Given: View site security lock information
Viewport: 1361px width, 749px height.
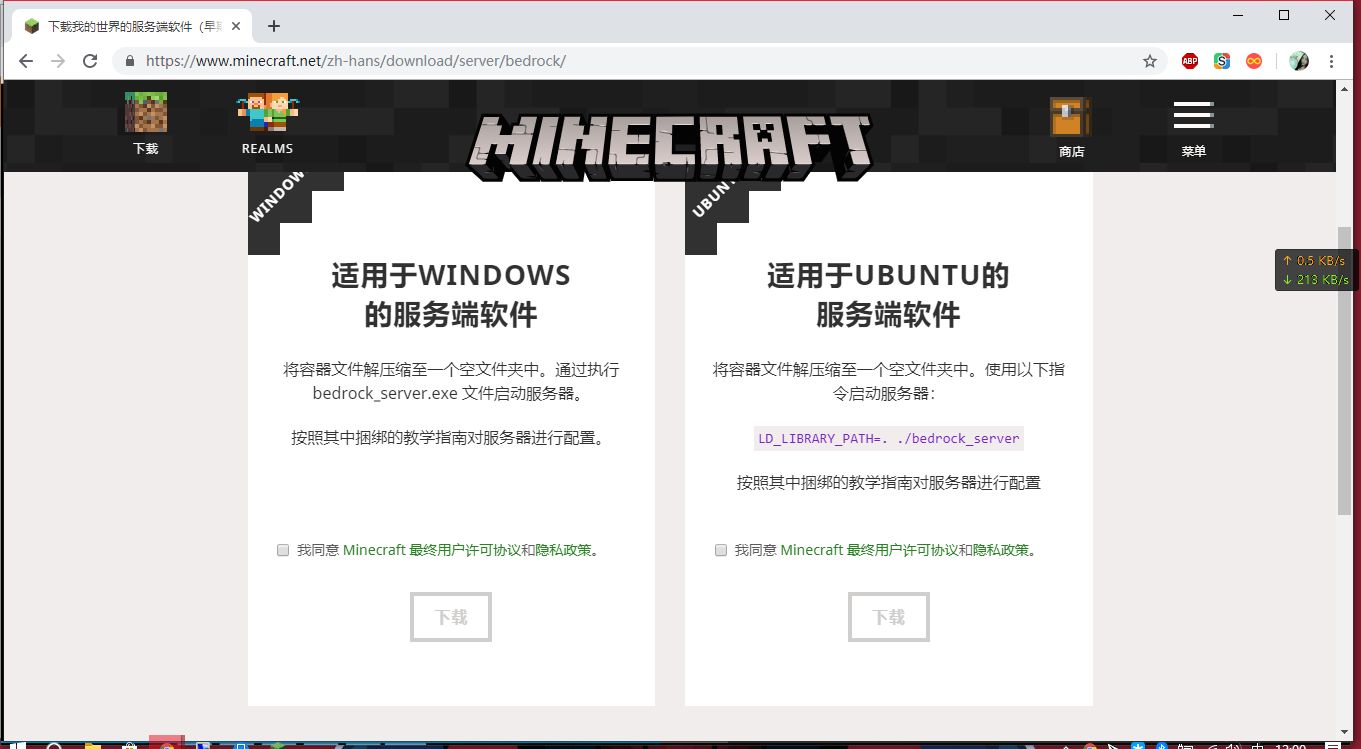Looking at the screenshot, I should click(x=129, y=61).
